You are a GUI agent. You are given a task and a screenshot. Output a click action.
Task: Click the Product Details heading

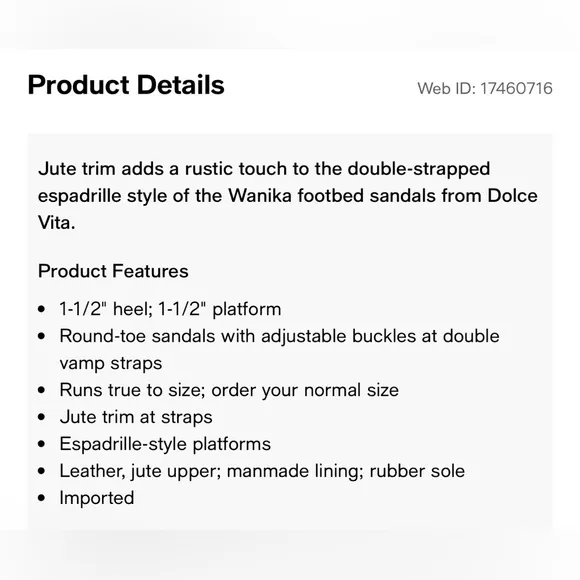tap(126, 85)
